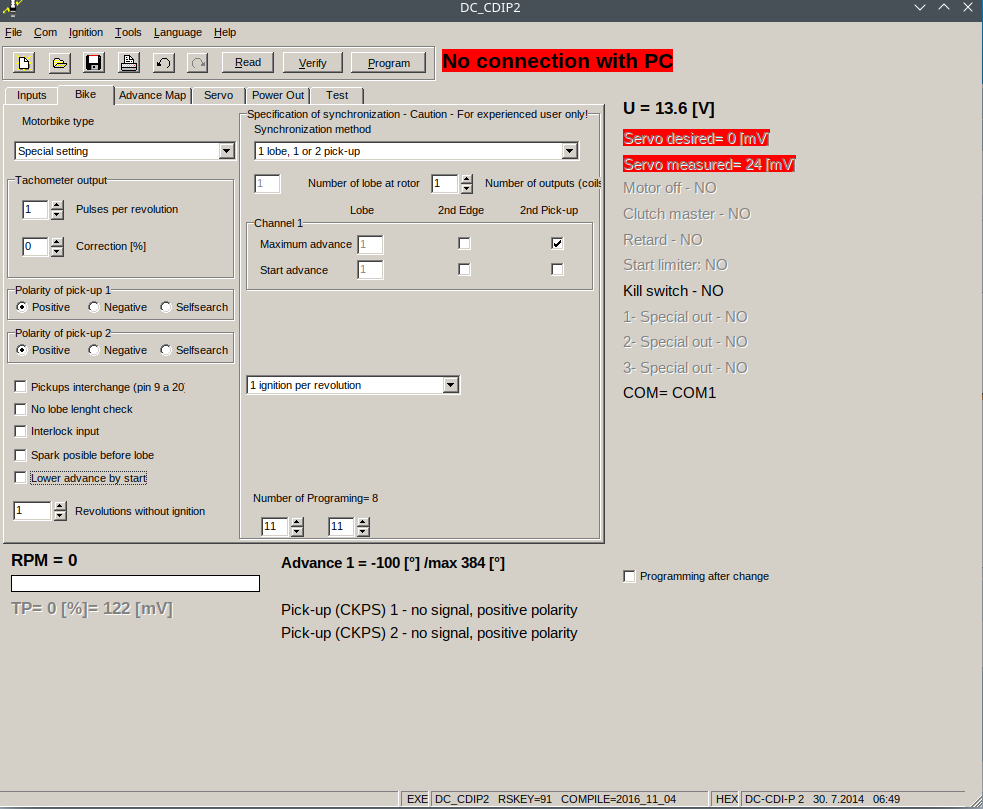Click the RPM progress bar

coord(135,583)
